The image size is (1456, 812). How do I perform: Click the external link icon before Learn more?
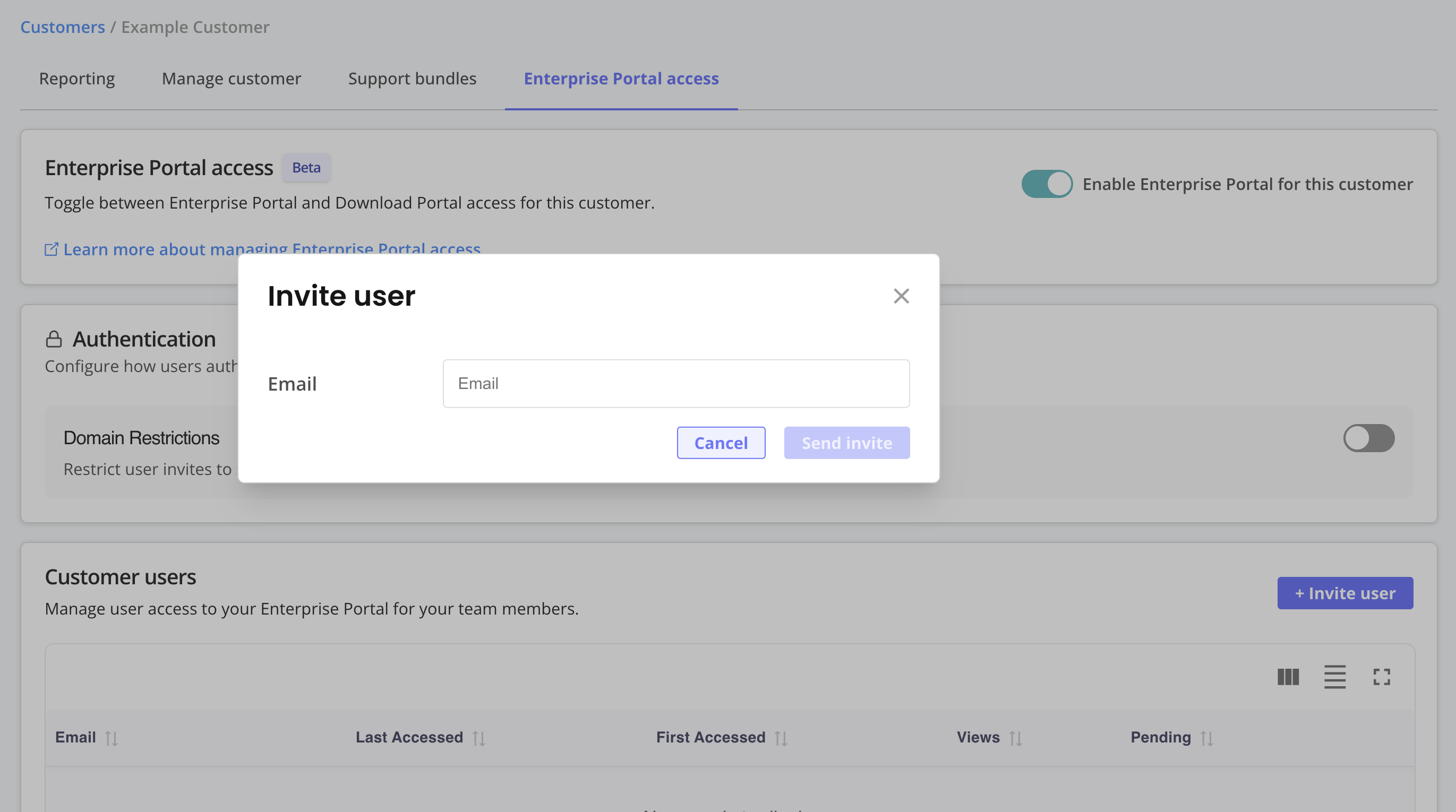coord(52,248)
